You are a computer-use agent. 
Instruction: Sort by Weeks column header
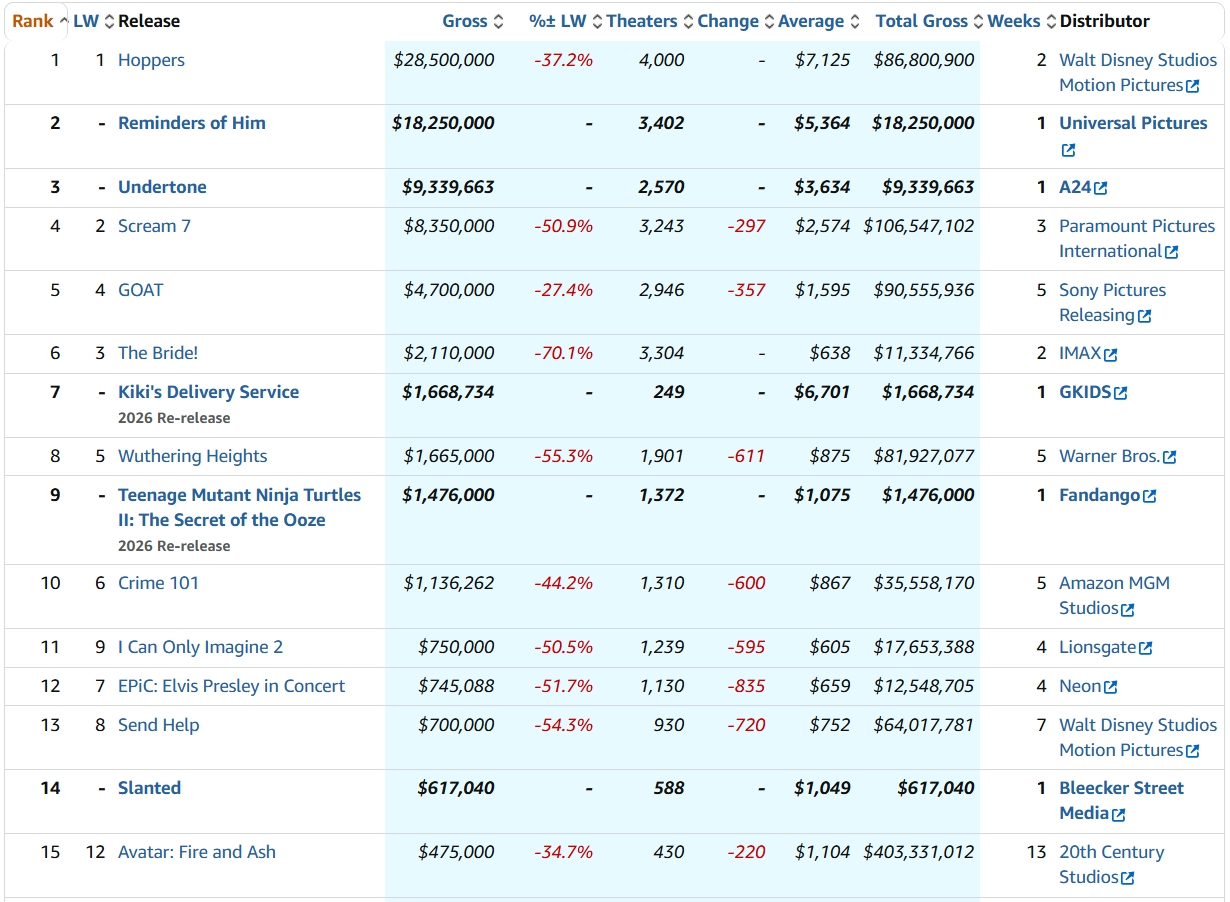pos(1013,21)
